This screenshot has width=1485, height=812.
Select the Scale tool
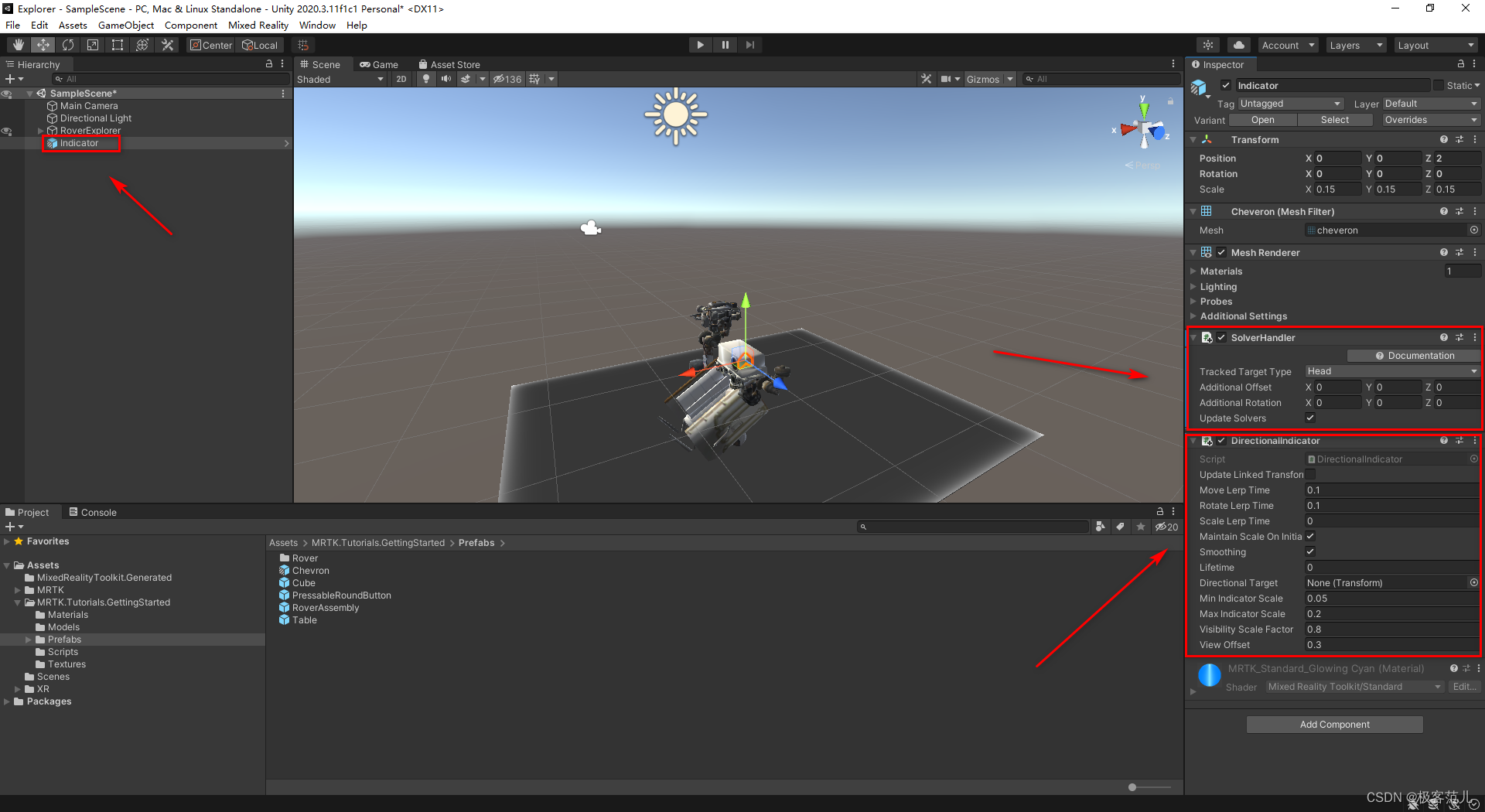(x=93, y=45)
